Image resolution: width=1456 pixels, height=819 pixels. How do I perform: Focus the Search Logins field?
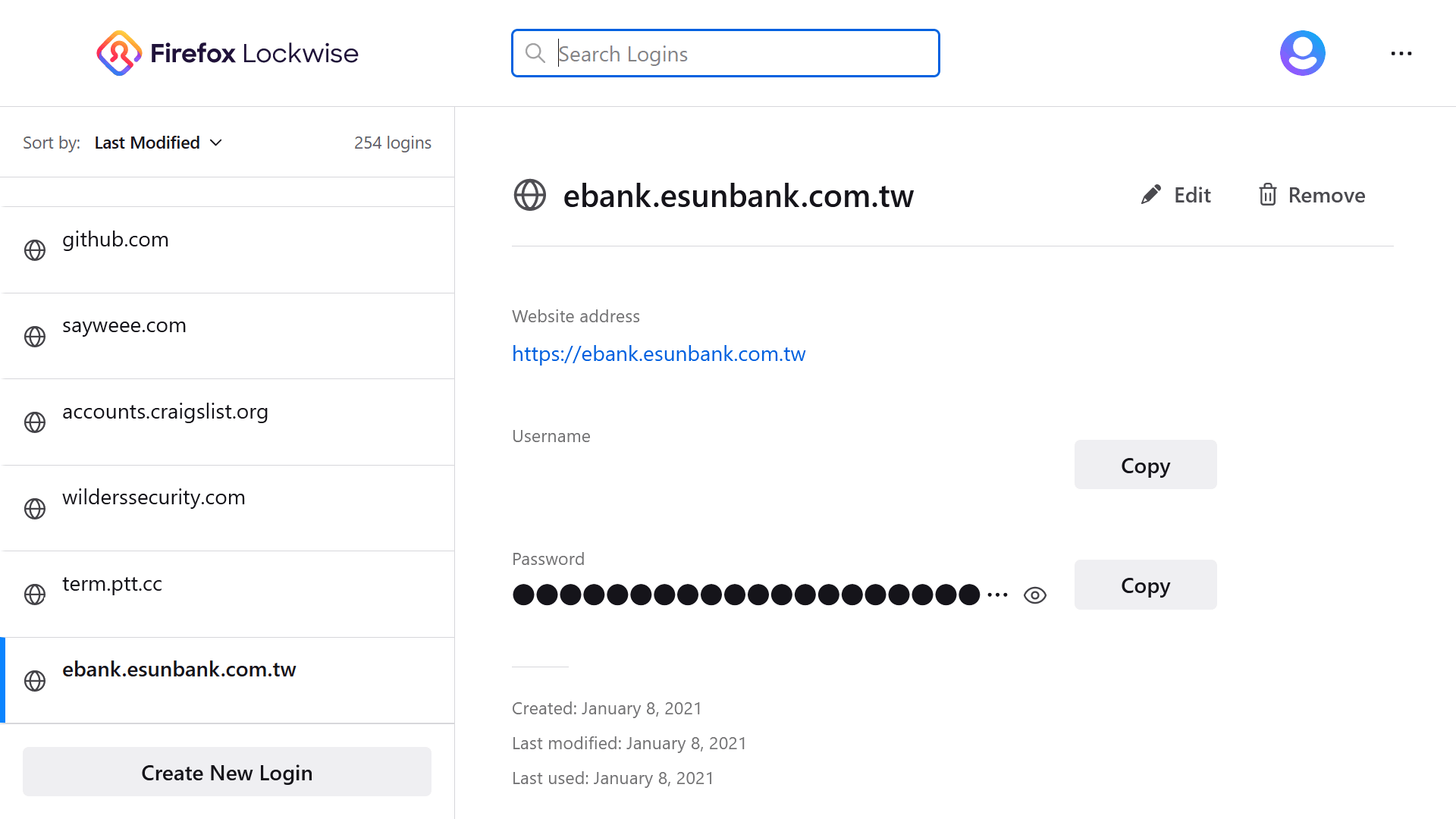[726, 53]
